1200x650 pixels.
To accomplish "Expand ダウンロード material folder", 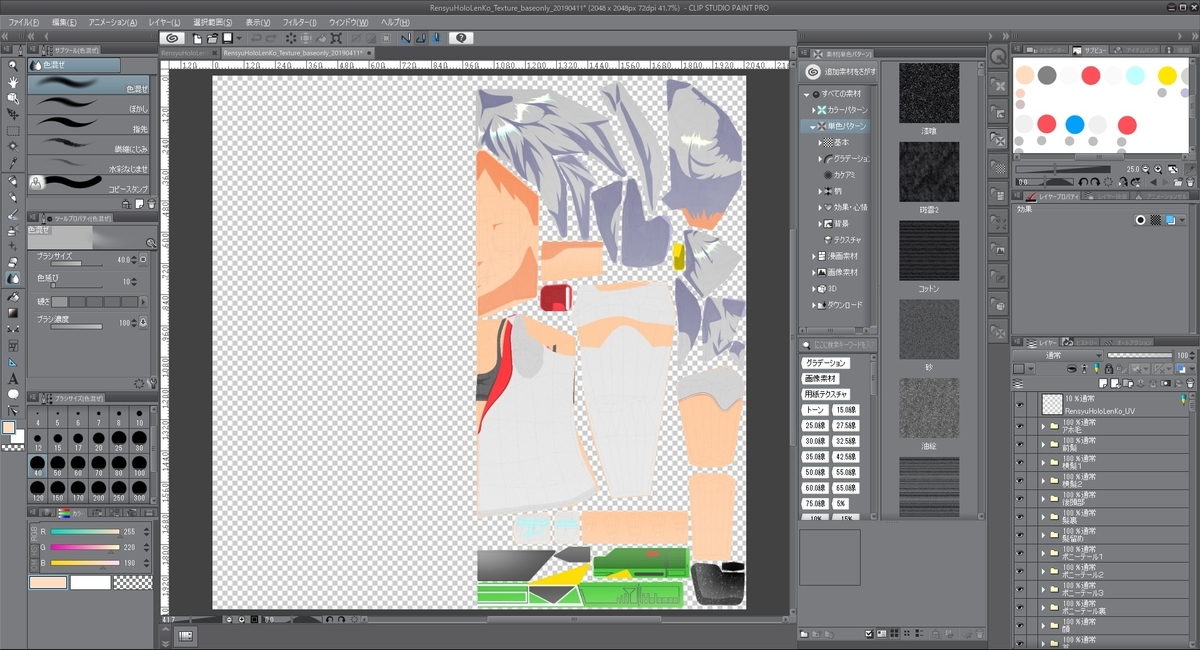I will pyautogui.click(x=813, y=305).
